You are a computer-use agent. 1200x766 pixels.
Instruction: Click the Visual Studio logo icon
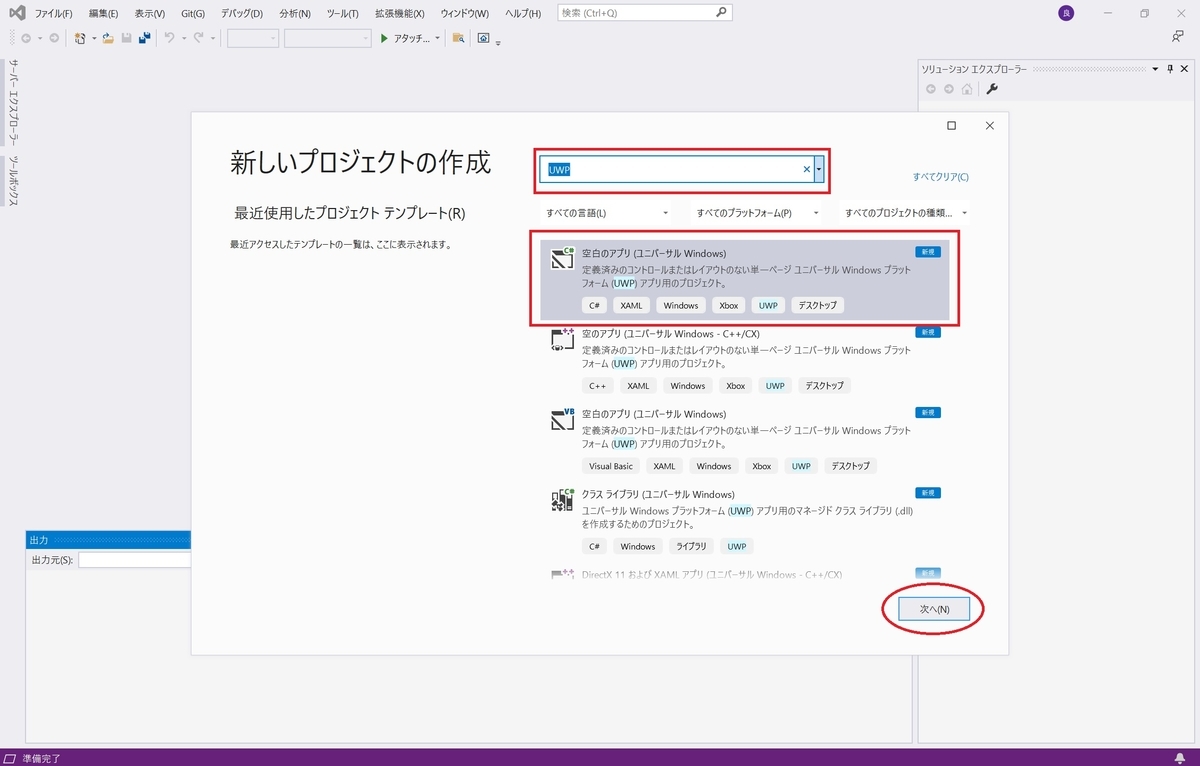click(x=17, y=13)
